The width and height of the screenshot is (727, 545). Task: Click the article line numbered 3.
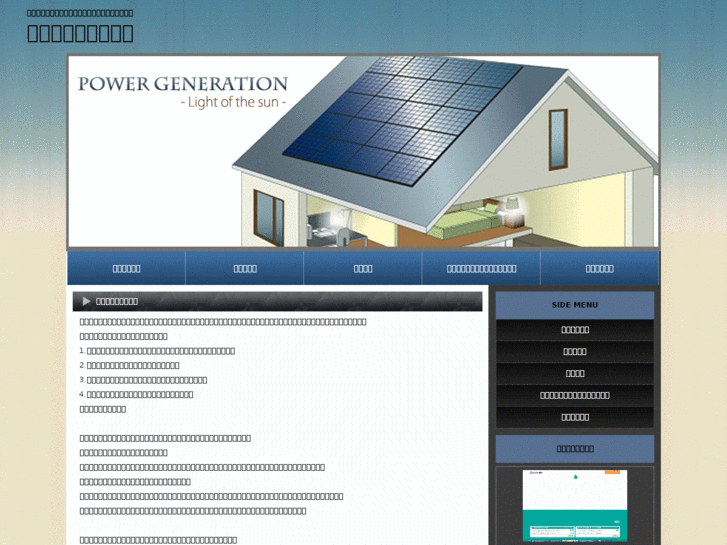pos(143,380)
